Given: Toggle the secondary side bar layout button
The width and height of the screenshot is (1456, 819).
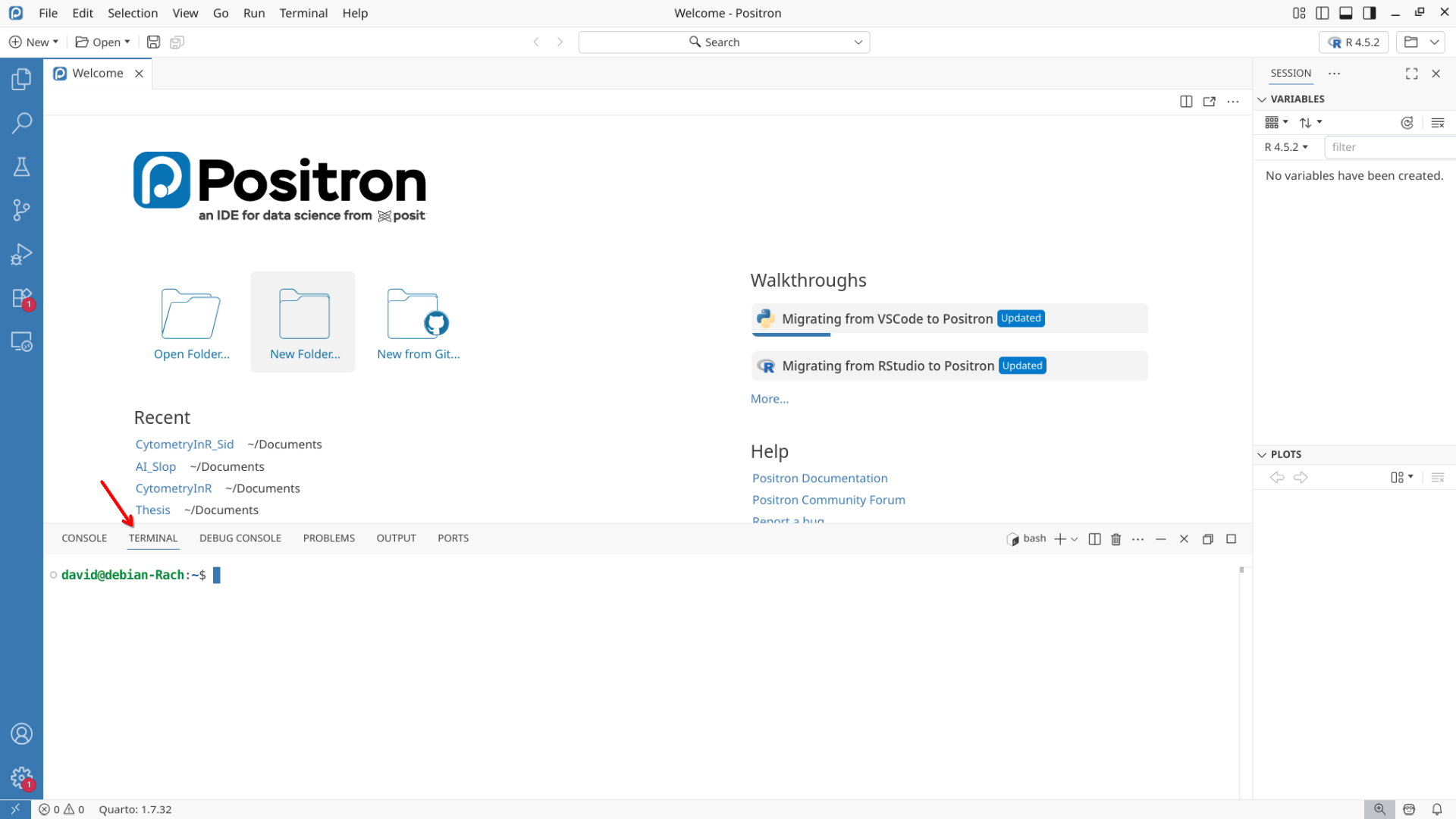Looking at the screenshot, I should [1370, 13].
